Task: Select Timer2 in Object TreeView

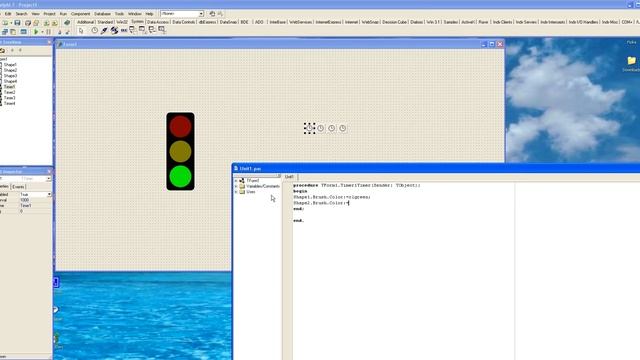Action: (9, 92)
